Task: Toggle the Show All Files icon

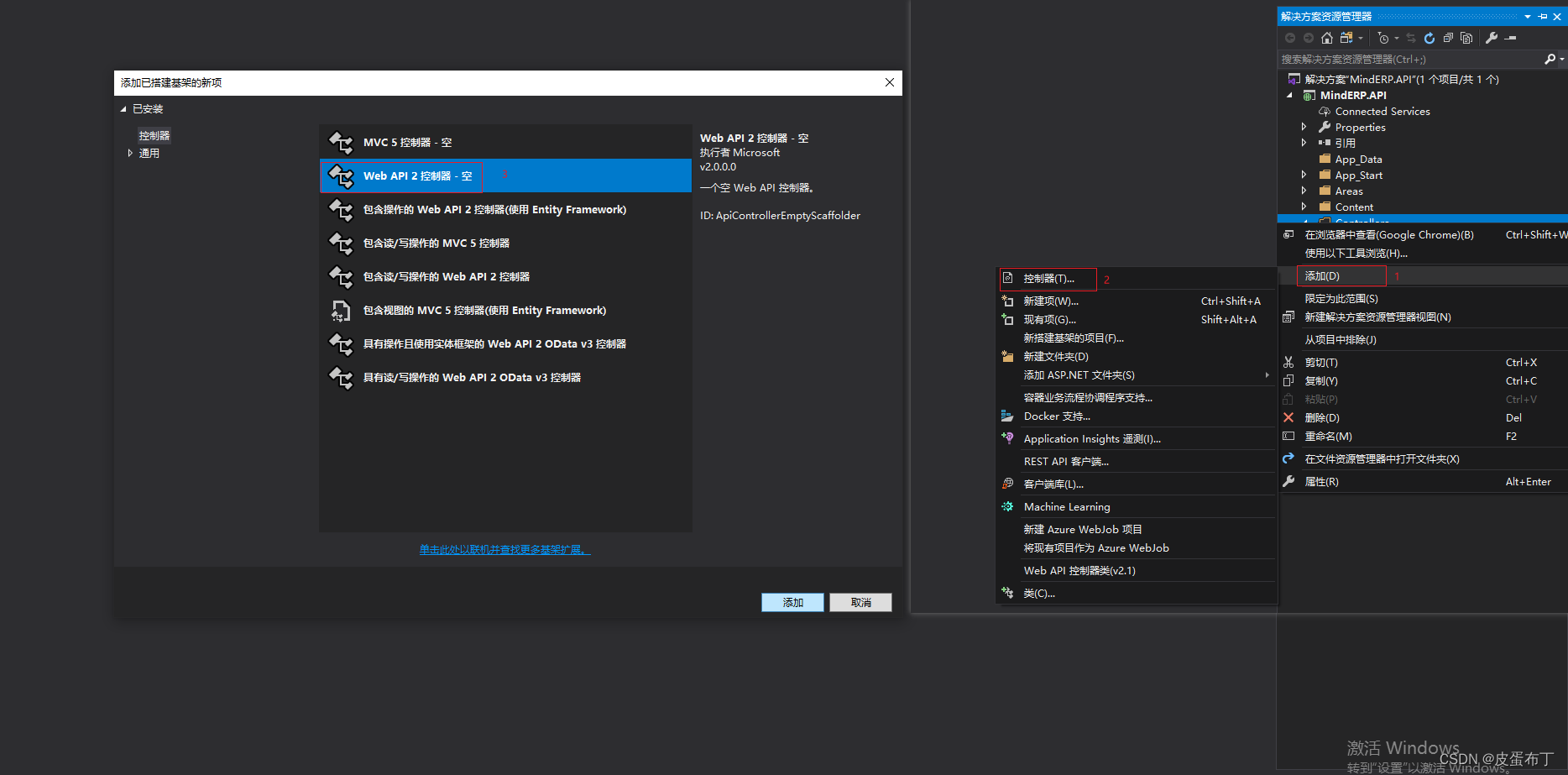Action: (1466, 38)
